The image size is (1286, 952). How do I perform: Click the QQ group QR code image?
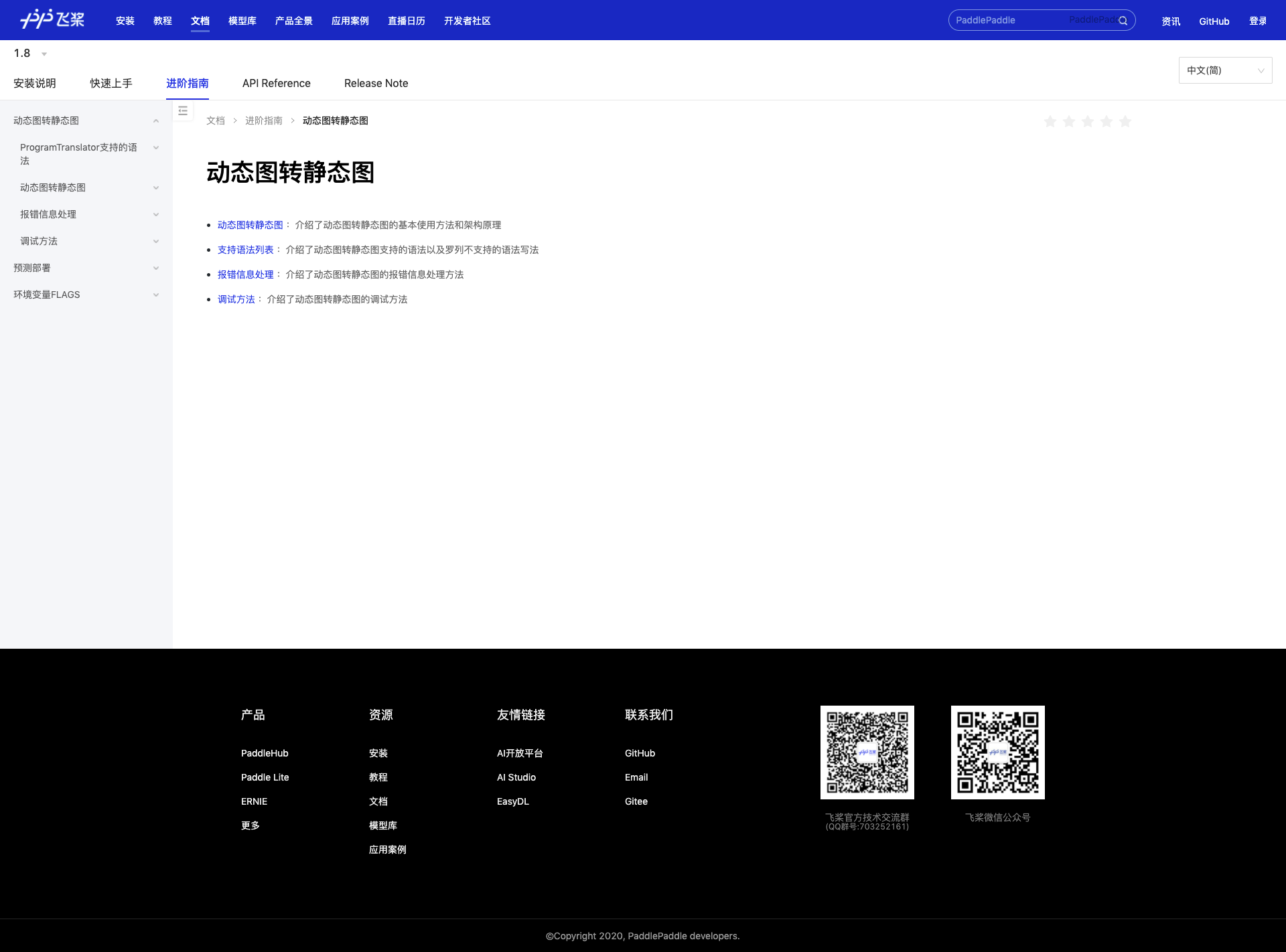point(867,752)
